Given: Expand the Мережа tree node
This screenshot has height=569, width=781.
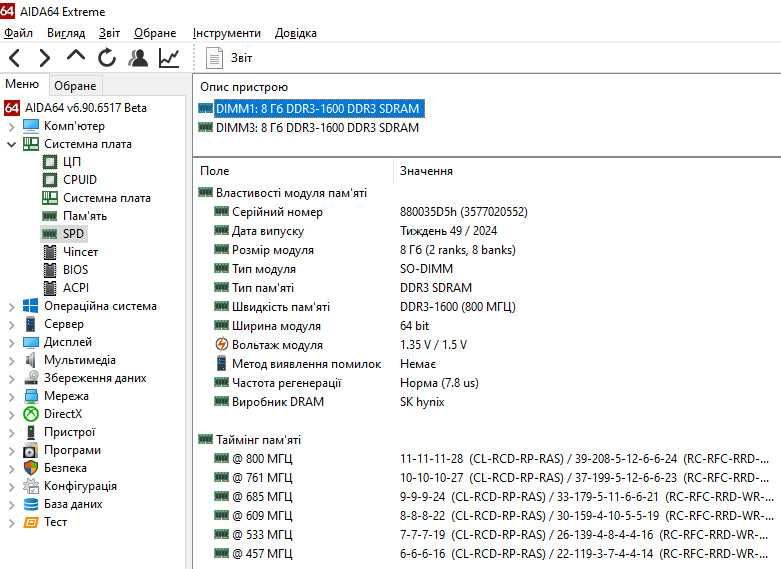Looking at the screenshot, I should pyautogui.click(x=12, y=397).
